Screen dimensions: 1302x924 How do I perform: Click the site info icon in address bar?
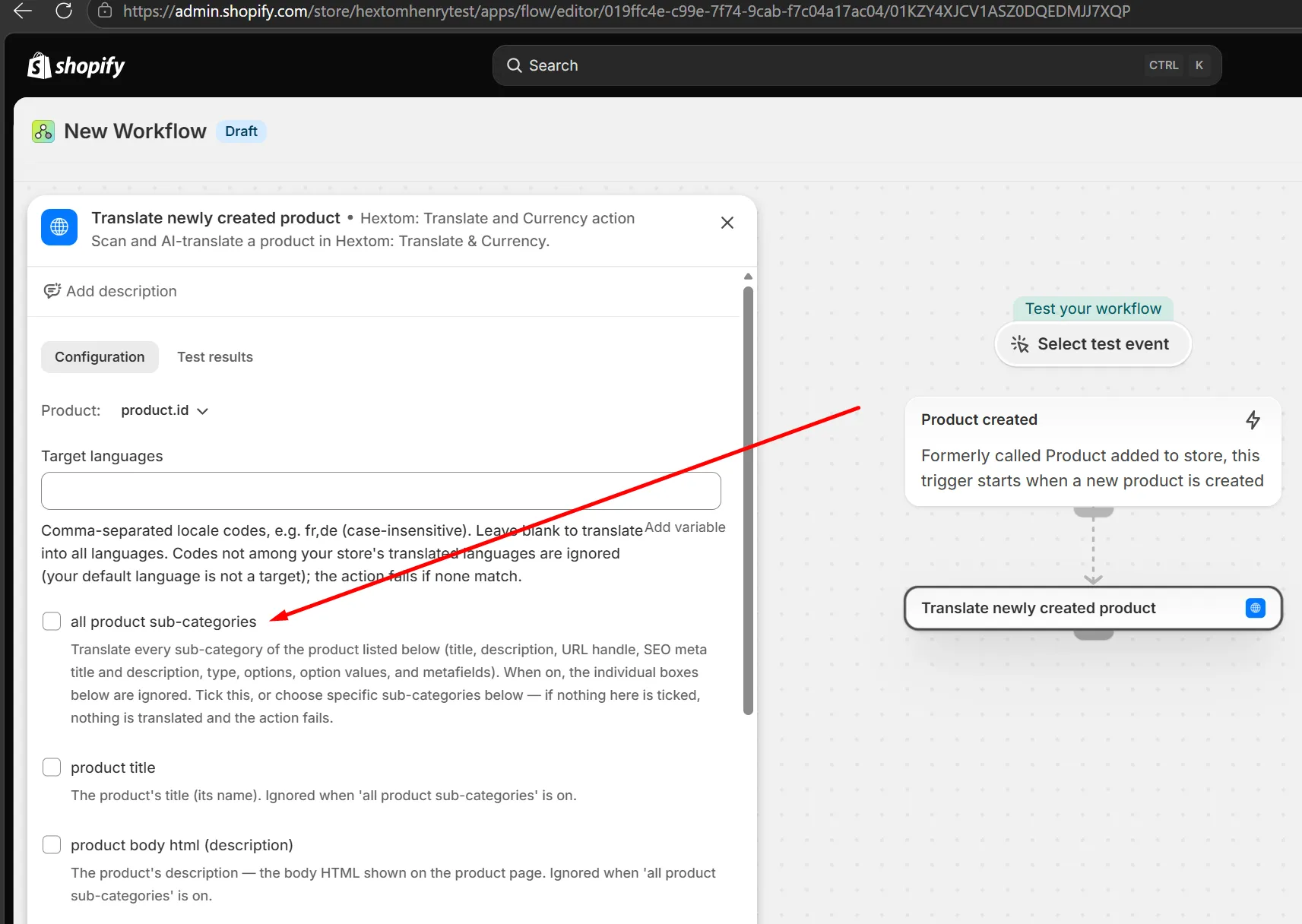pos(105,11)
